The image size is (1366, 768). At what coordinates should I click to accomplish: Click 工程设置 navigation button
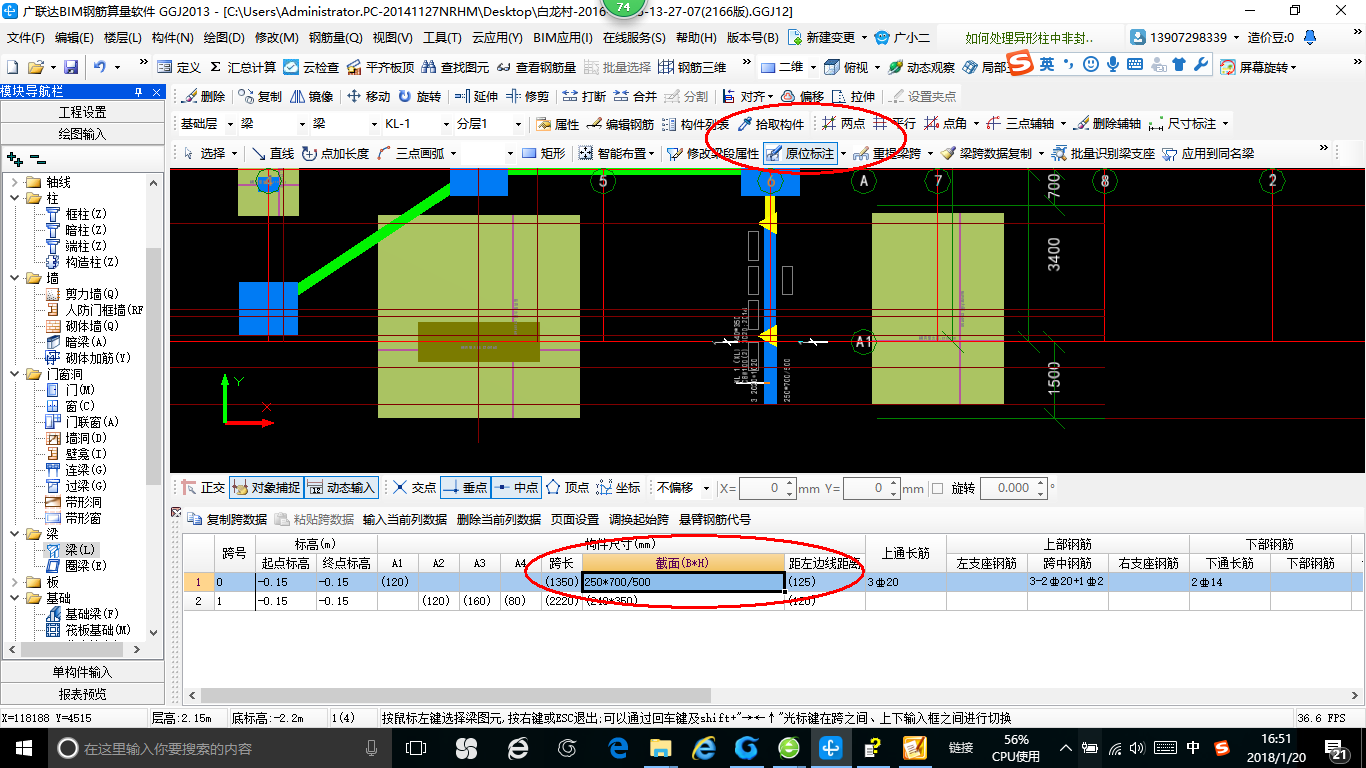82,112
